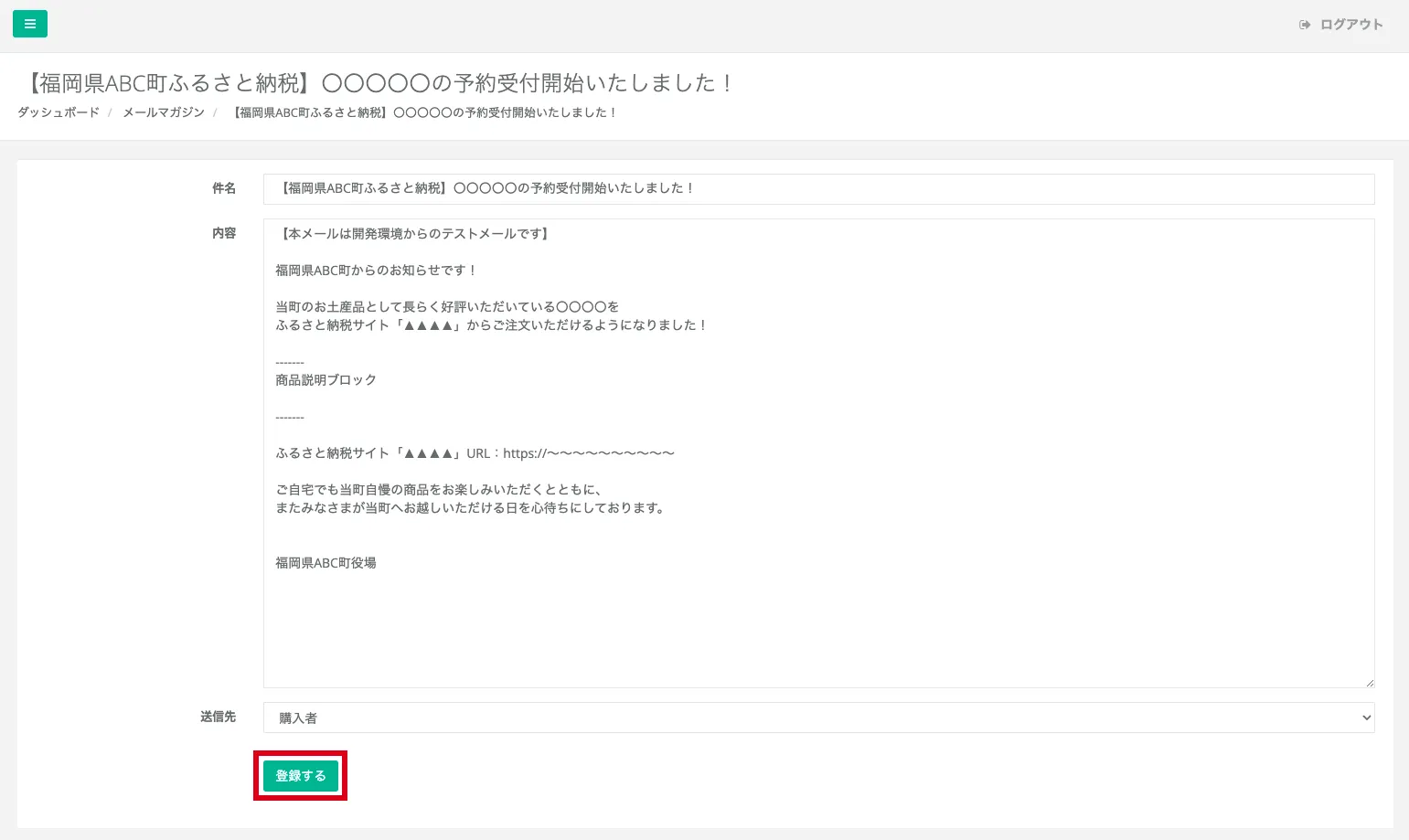Open the green hamburger sidebar menu
This screenshot has height=840, width=1409.
[x=30, y=24]
